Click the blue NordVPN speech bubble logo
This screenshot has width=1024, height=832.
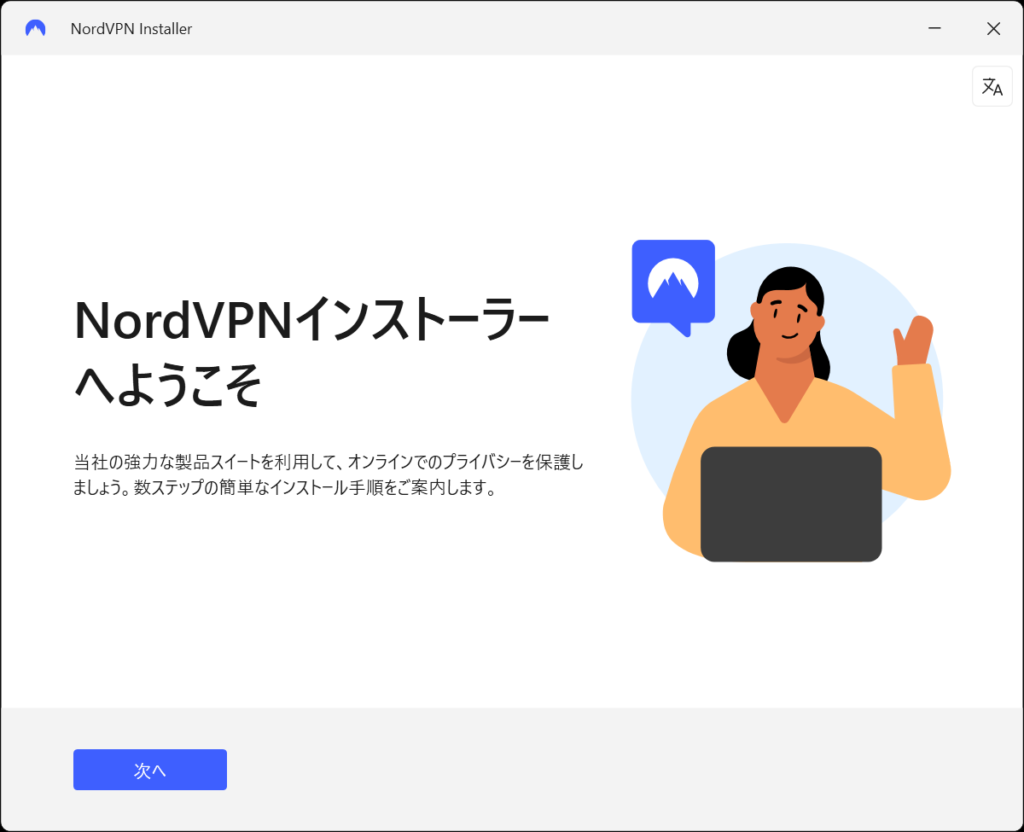(673, 284)
